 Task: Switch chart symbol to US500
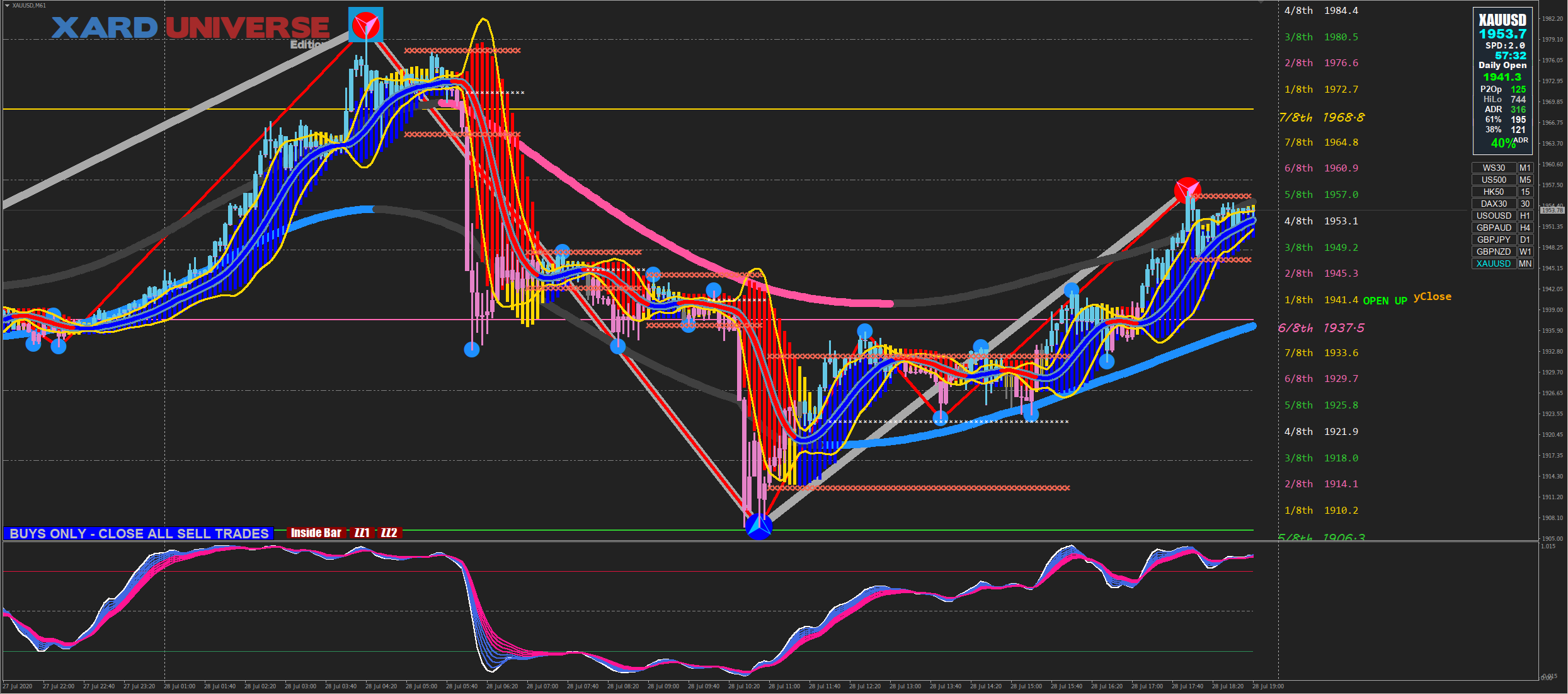click(x=1493, y=180)
